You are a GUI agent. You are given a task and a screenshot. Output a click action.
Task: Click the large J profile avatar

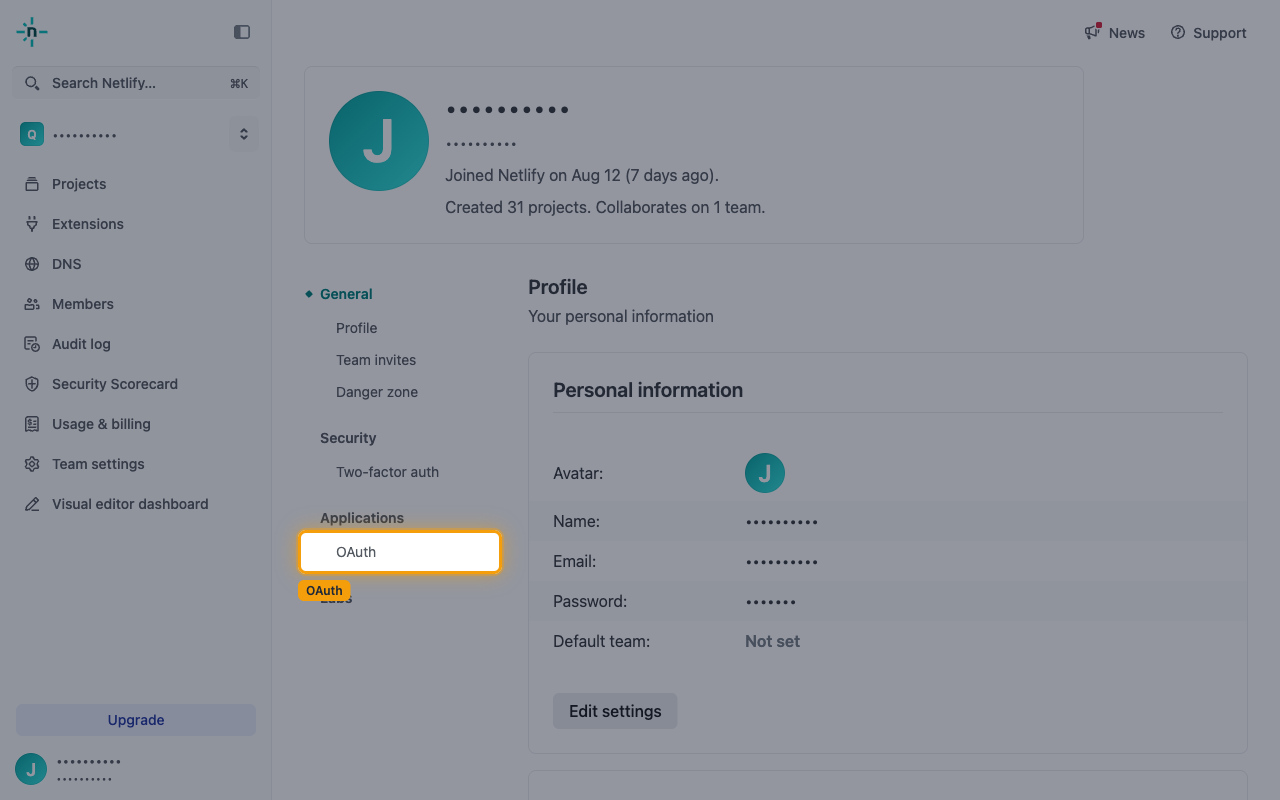pyautogui.click(x=379, y=141)
